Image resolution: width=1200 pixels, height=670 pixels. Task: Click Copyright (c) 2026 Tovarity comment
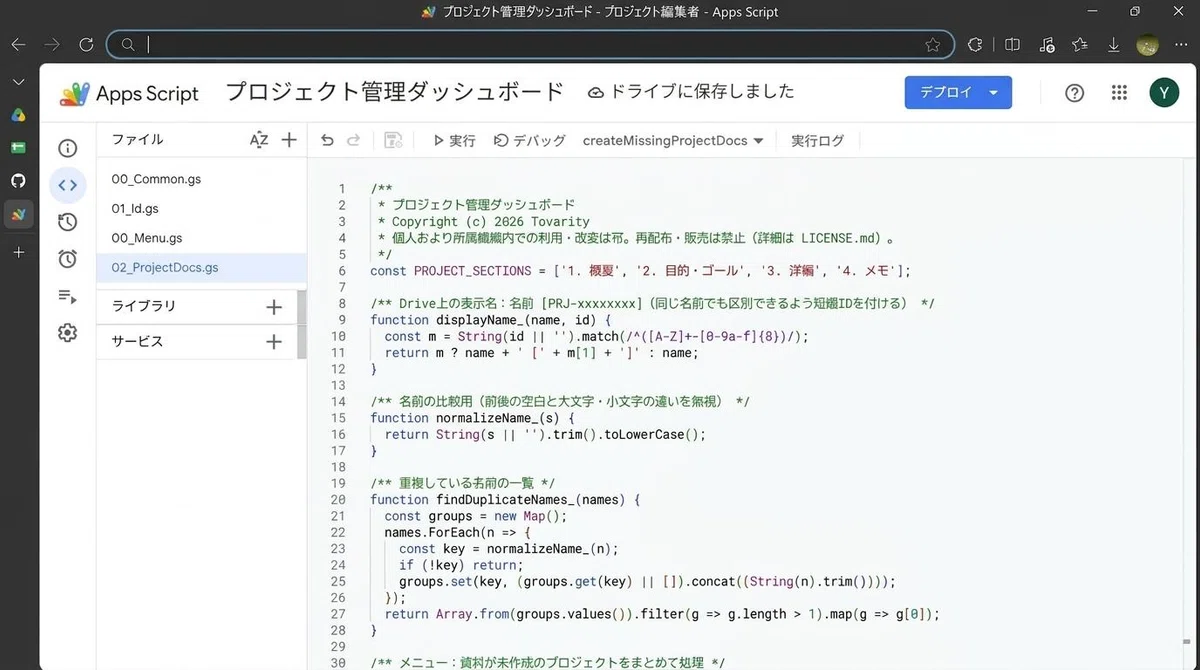point(483,222)
